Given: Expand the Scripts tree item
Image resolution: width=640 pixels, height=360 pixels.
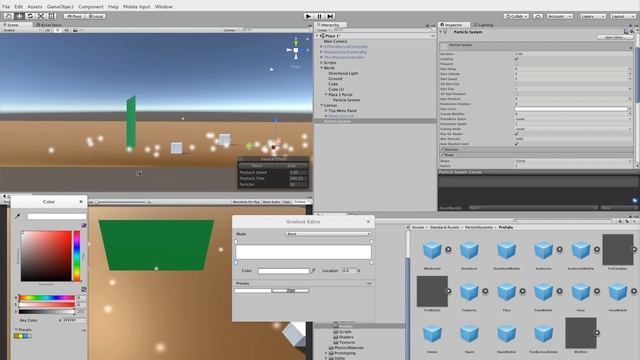Looking at the screenshot, I should tap(322, 62).
